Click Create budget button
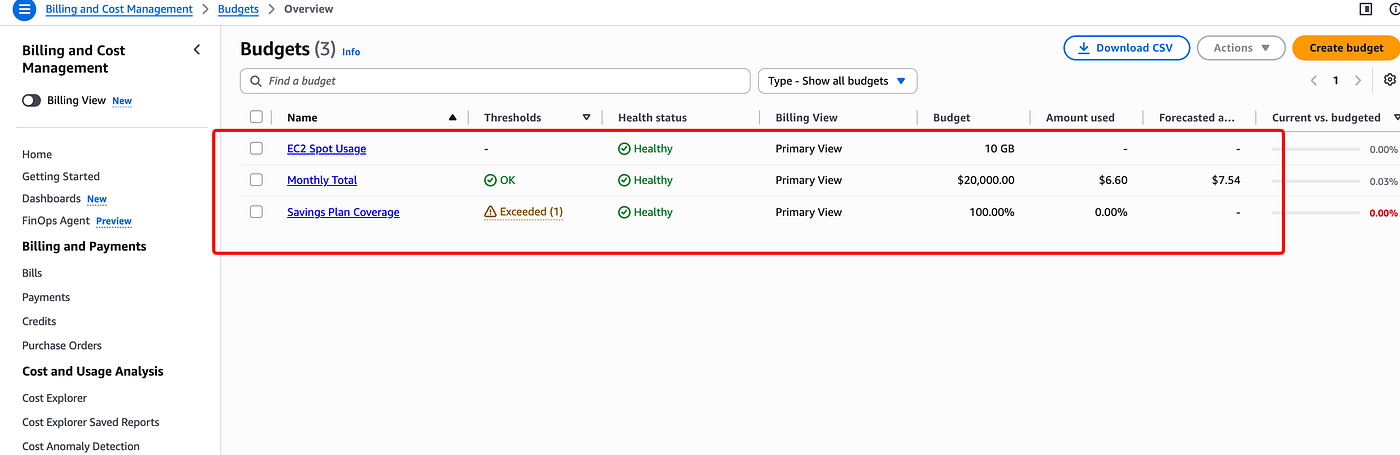1400x455 pixels. [x=1346, y=48]
